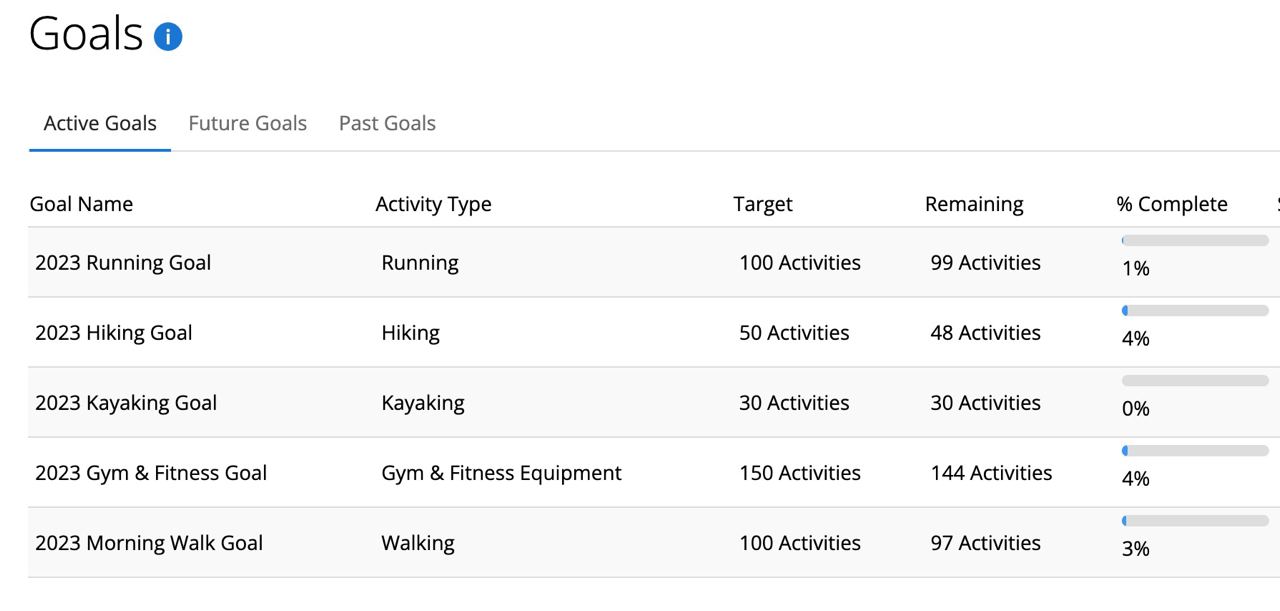Click the Gym & Fitness Equipment activity cell
1280x611 pixels.
click(501, 472)
